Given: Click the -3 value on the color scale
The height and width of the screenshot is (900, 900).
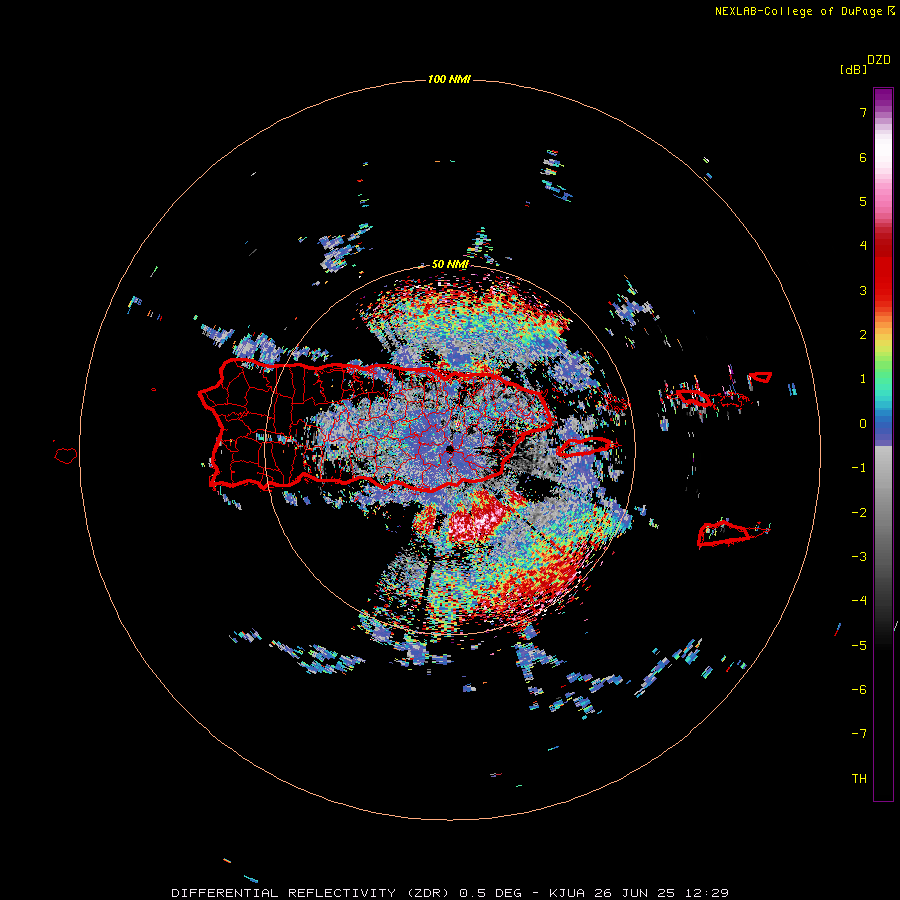Looking at the screenshot, I should point(859,557).
